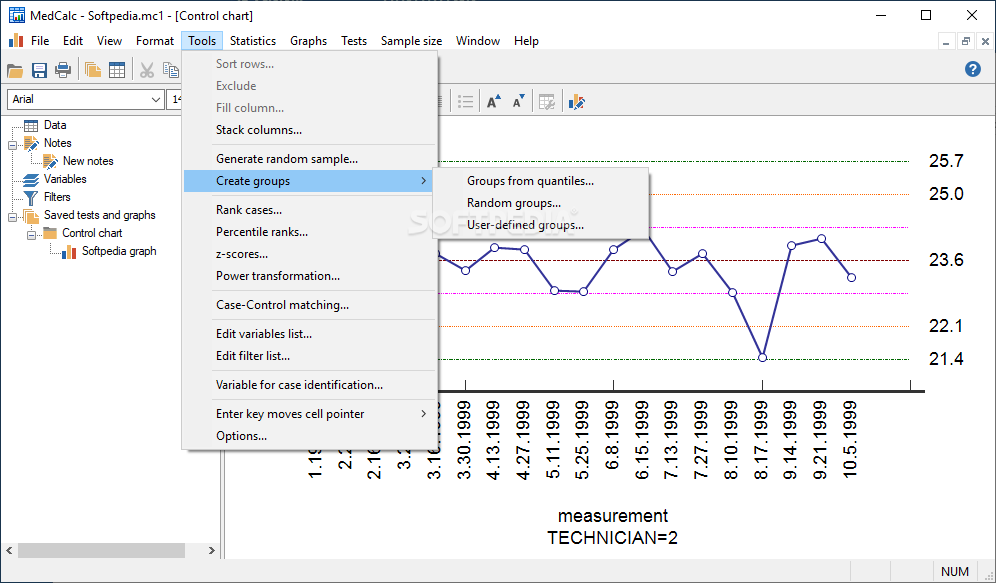Open the Format menu
Screen dimensions: 996x583
(155, 41)
